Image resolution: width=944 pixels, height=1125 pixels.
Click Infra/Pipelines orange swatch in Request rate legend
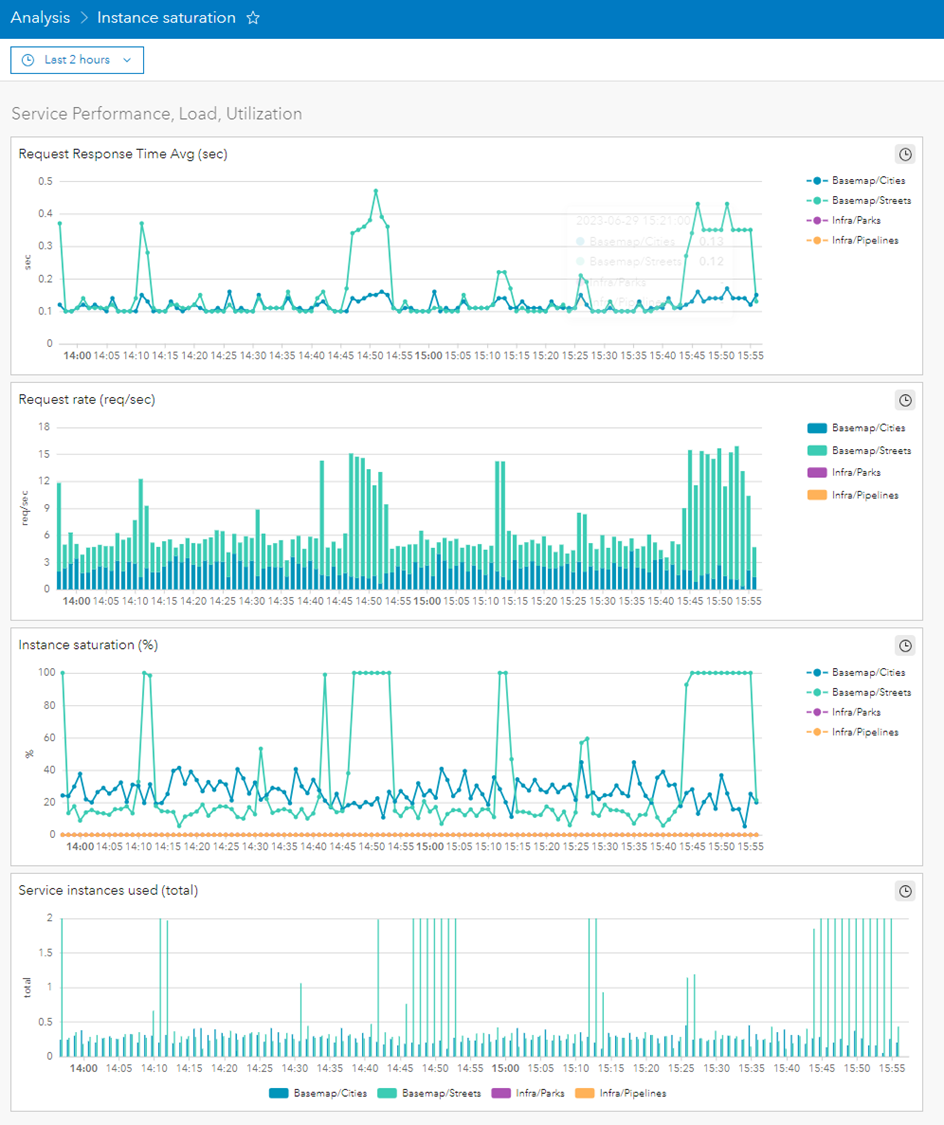pyautogui.click(x=816, y=495)
